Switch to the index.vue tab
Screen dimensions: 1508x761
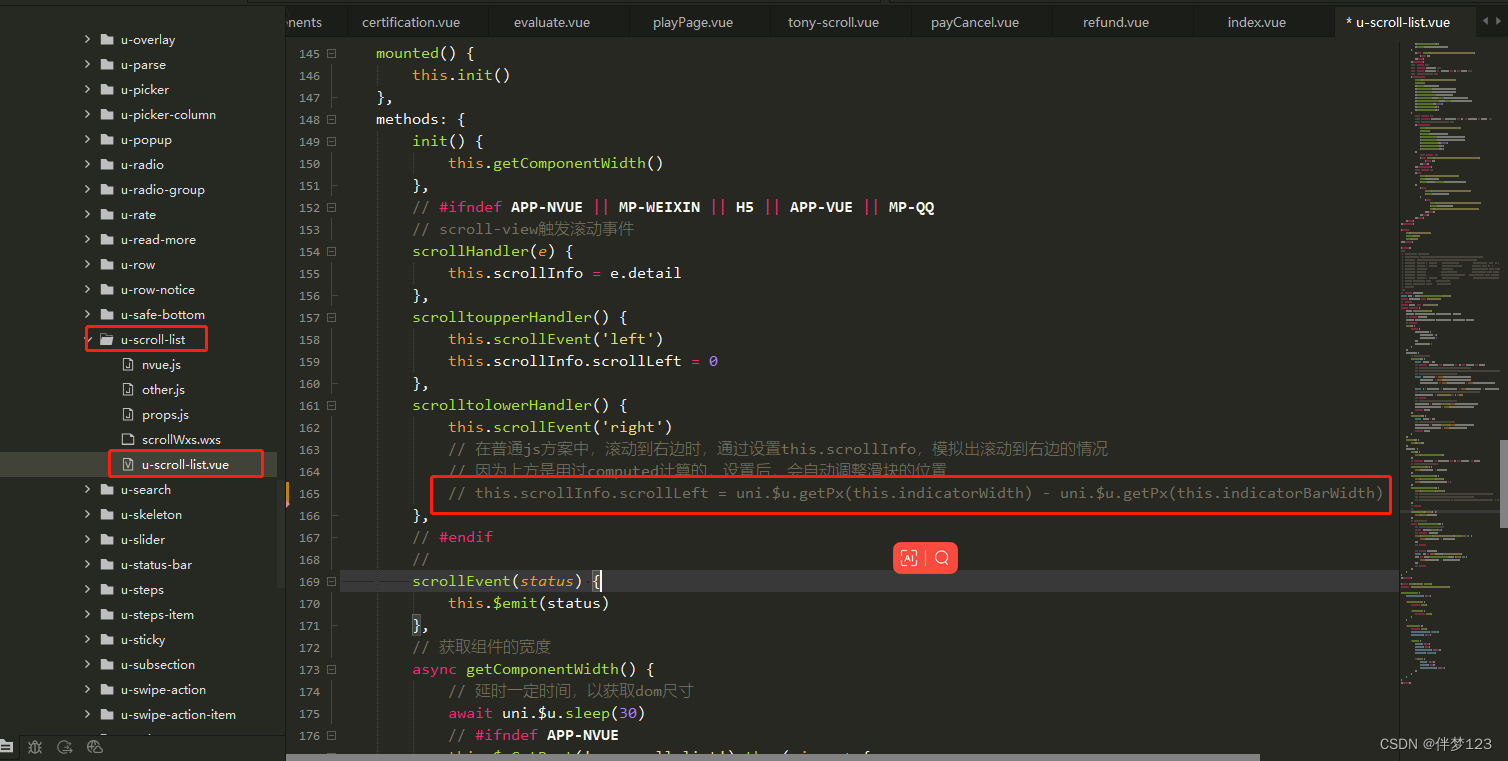point(1257,22)
